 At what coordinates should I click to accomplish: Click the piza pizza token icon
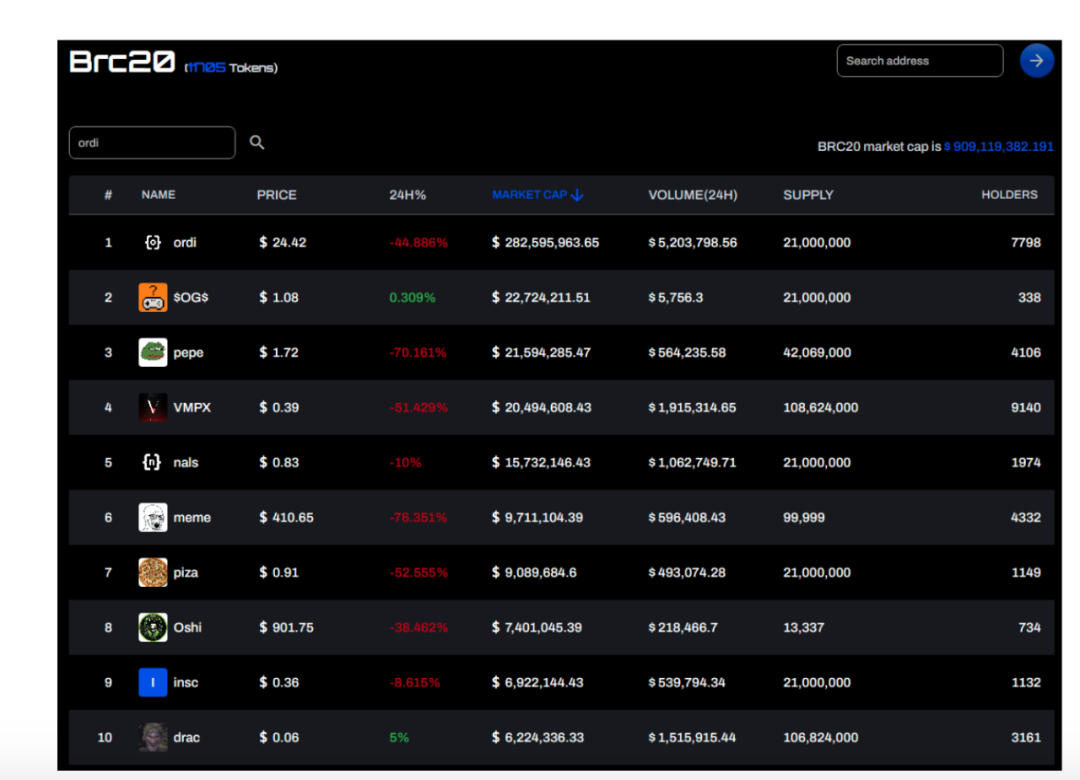click(153, 572)
